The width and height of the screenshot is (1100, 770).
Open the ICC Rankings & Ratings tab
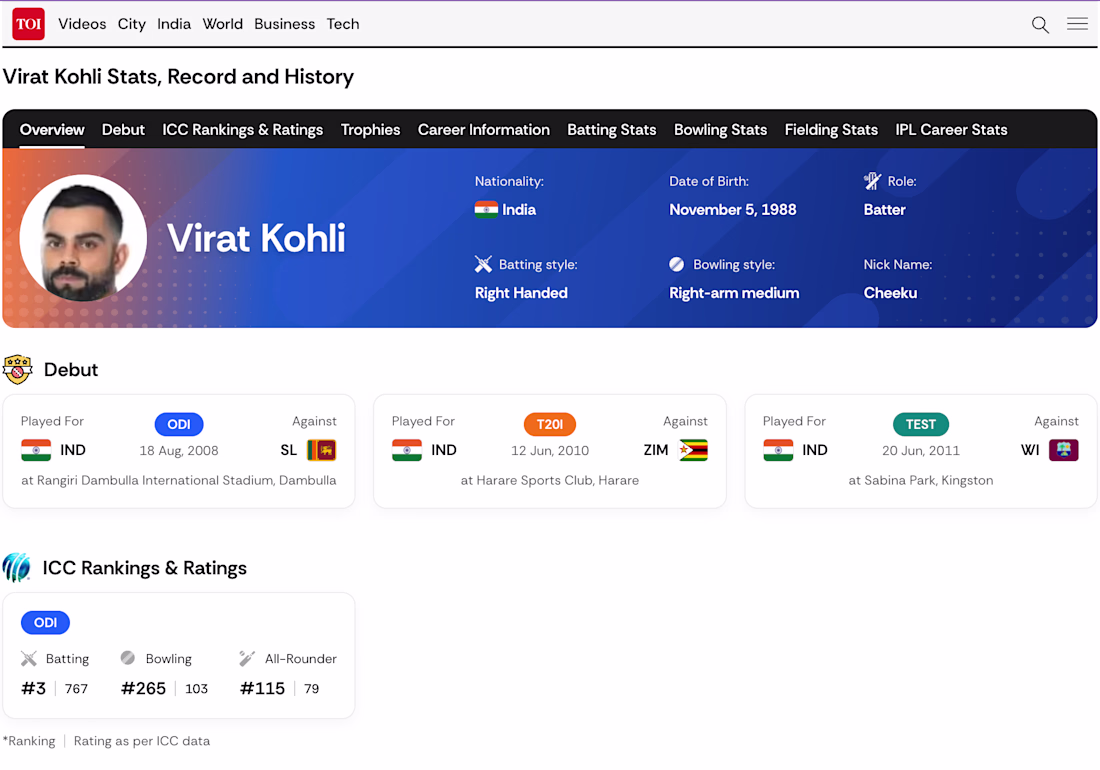[243, 130]
